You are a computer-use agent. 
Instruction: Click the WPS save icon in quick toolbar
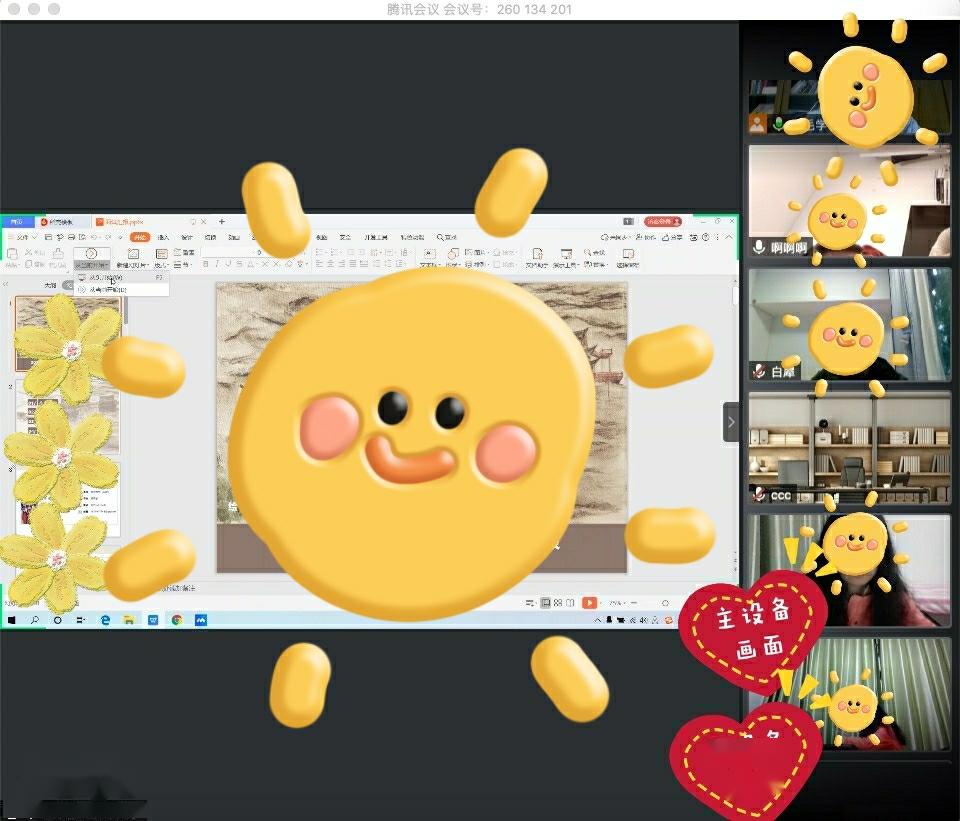point(48,237)
